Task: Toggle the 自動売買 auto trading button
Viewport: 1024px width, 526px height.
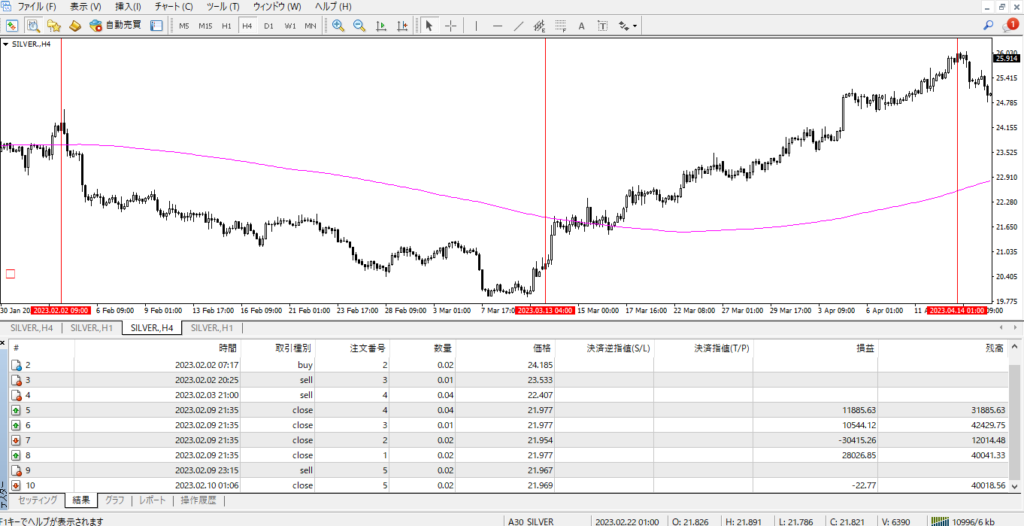Action: click(116, 25)
